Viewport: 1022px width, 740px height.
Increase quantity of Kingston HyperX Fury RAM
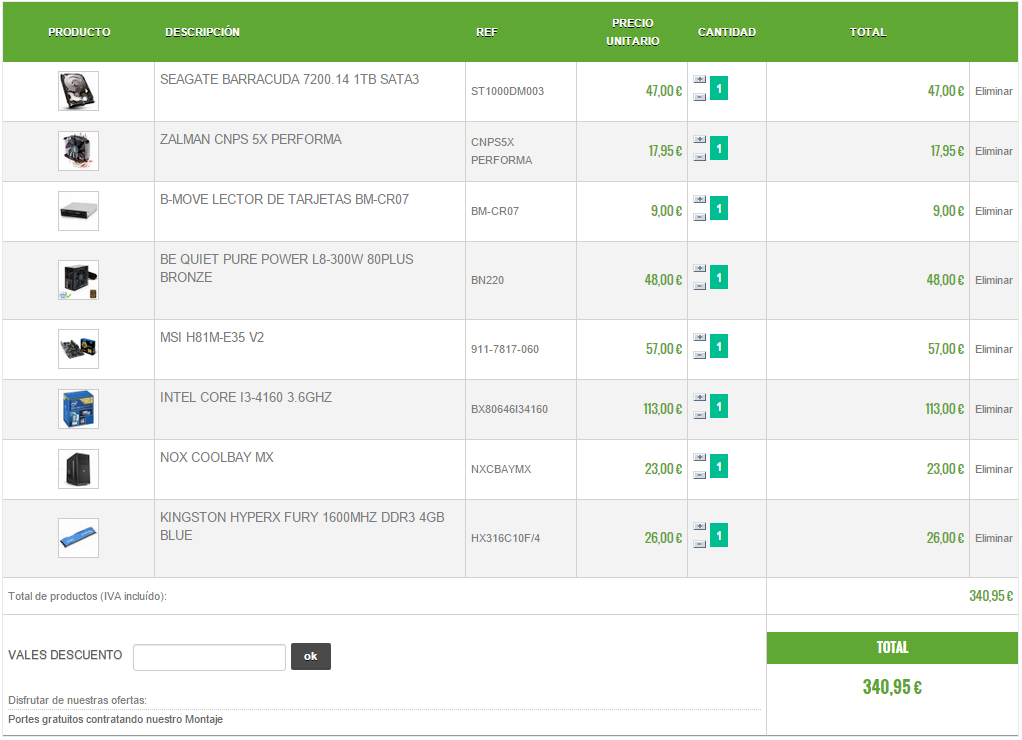699,527
